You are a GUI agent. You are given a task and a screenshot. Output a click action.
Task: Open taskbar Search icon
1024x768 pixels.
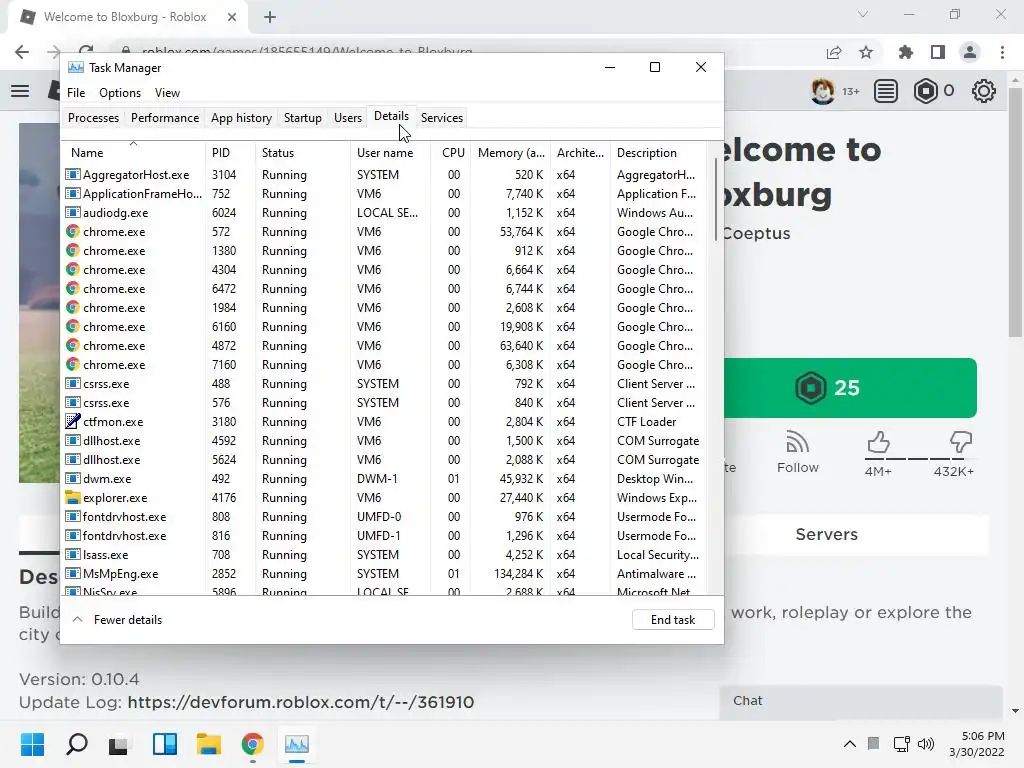click(77, 744)
